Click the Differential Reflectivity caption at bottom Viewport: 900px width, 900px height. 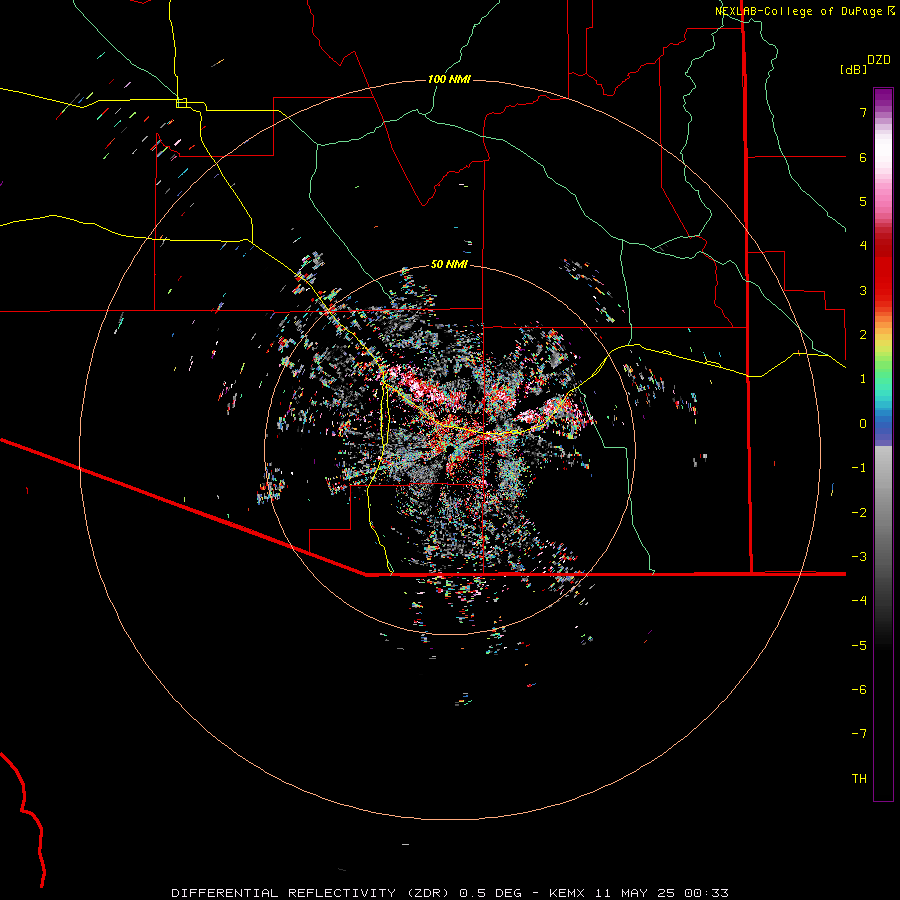click(x=449, y=893)
